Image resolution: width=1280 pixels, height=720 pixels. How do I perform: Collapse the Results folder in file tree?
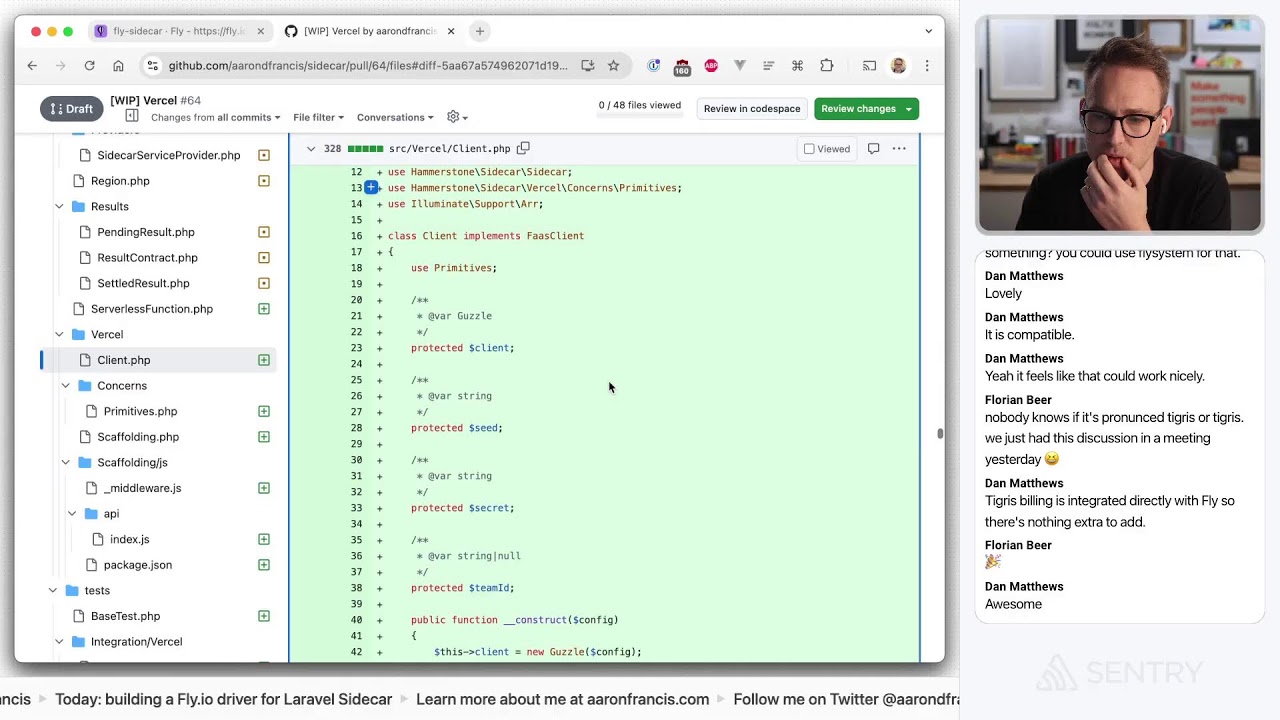tap(59, 206)
